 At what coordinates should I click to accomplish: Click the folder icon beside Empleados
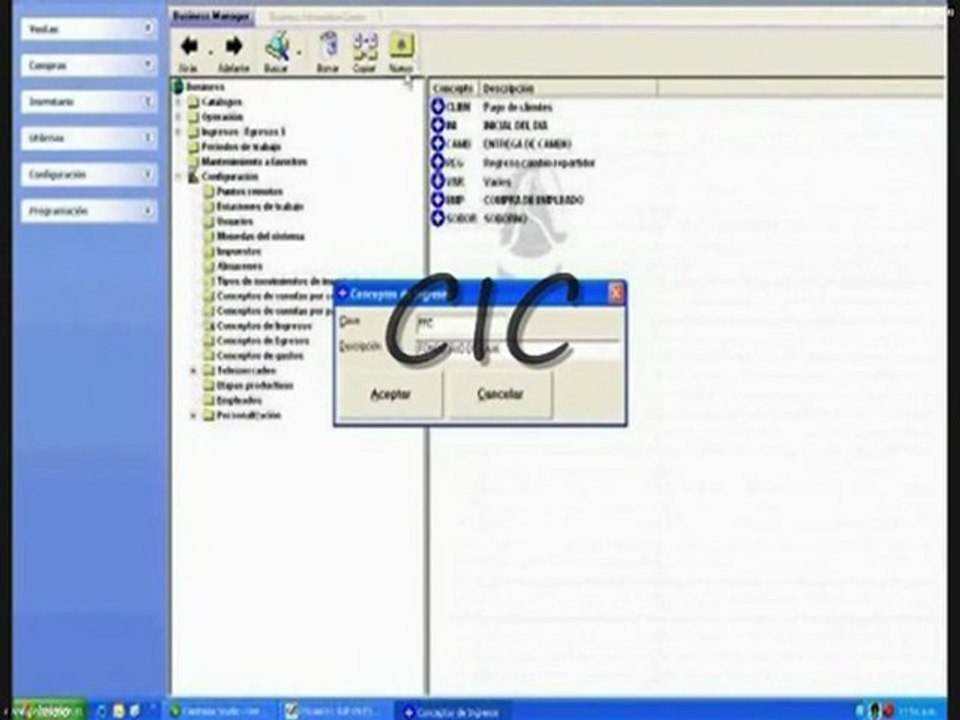209,400
